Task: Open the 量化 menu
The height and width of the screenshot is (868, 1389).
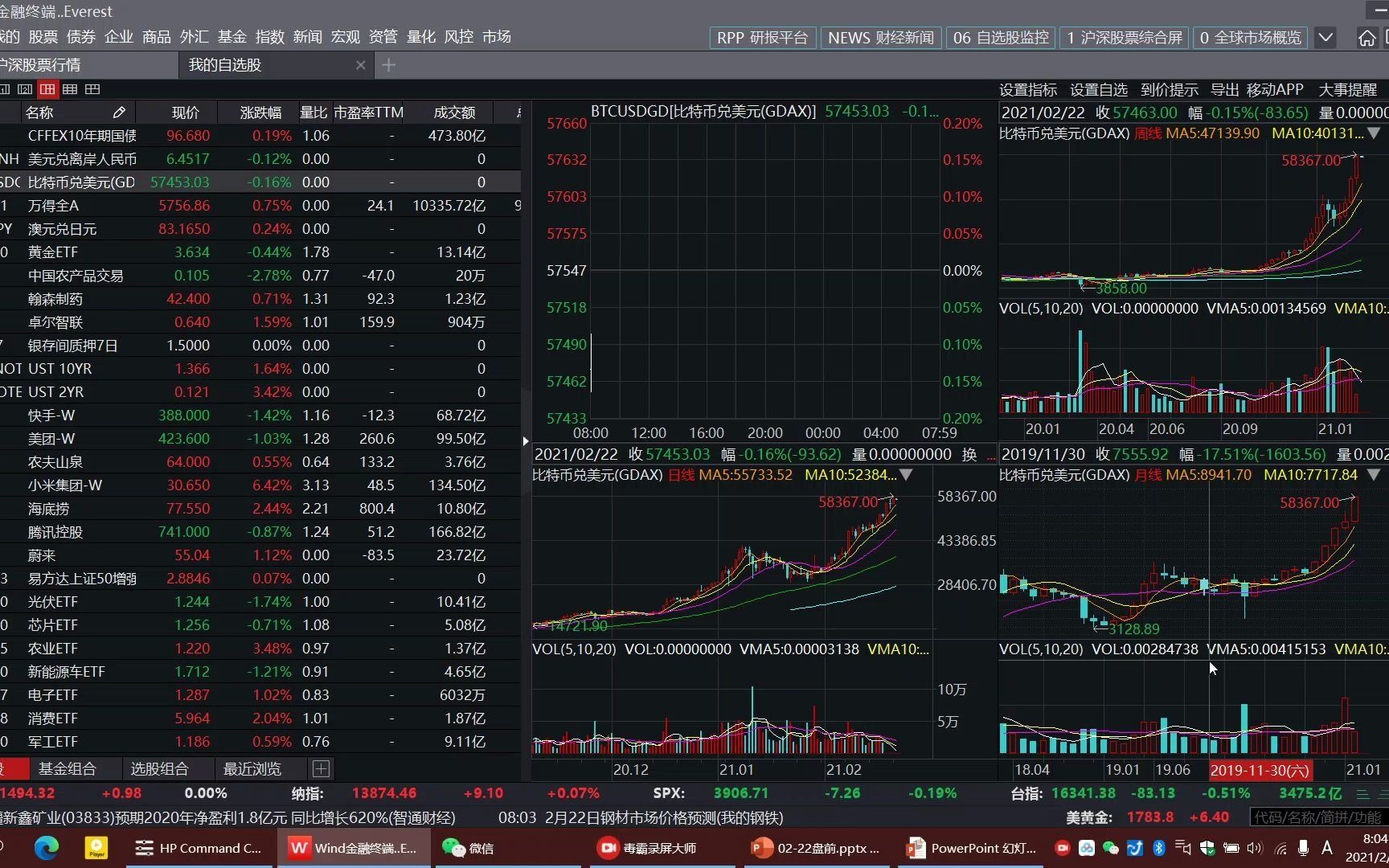Action: (x=421, y=37)
